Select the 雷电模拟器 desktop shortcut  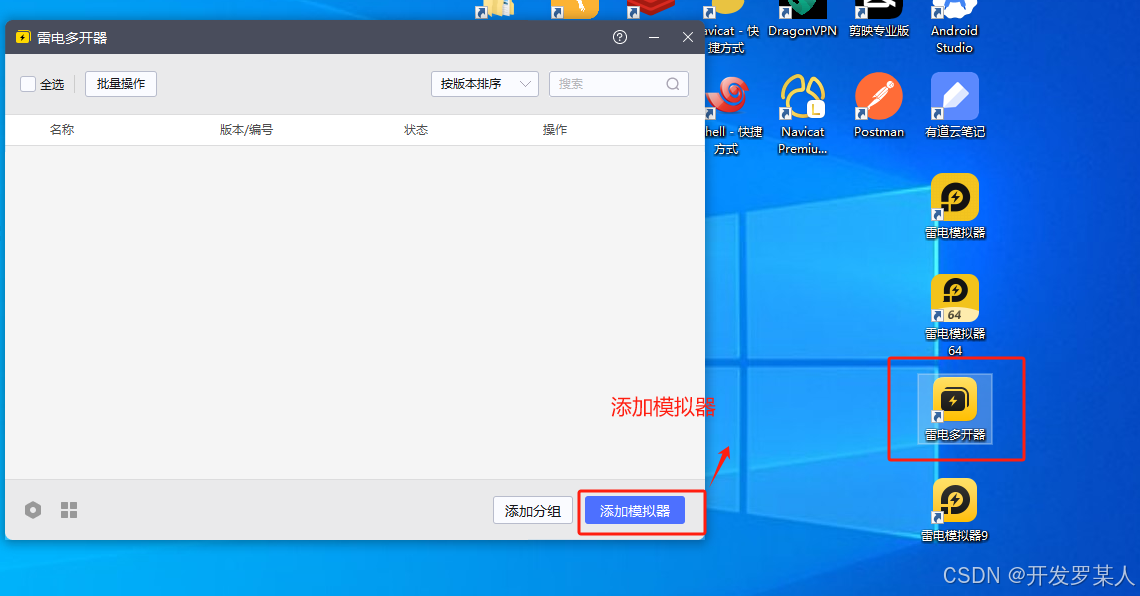click(x=955, y=207)
